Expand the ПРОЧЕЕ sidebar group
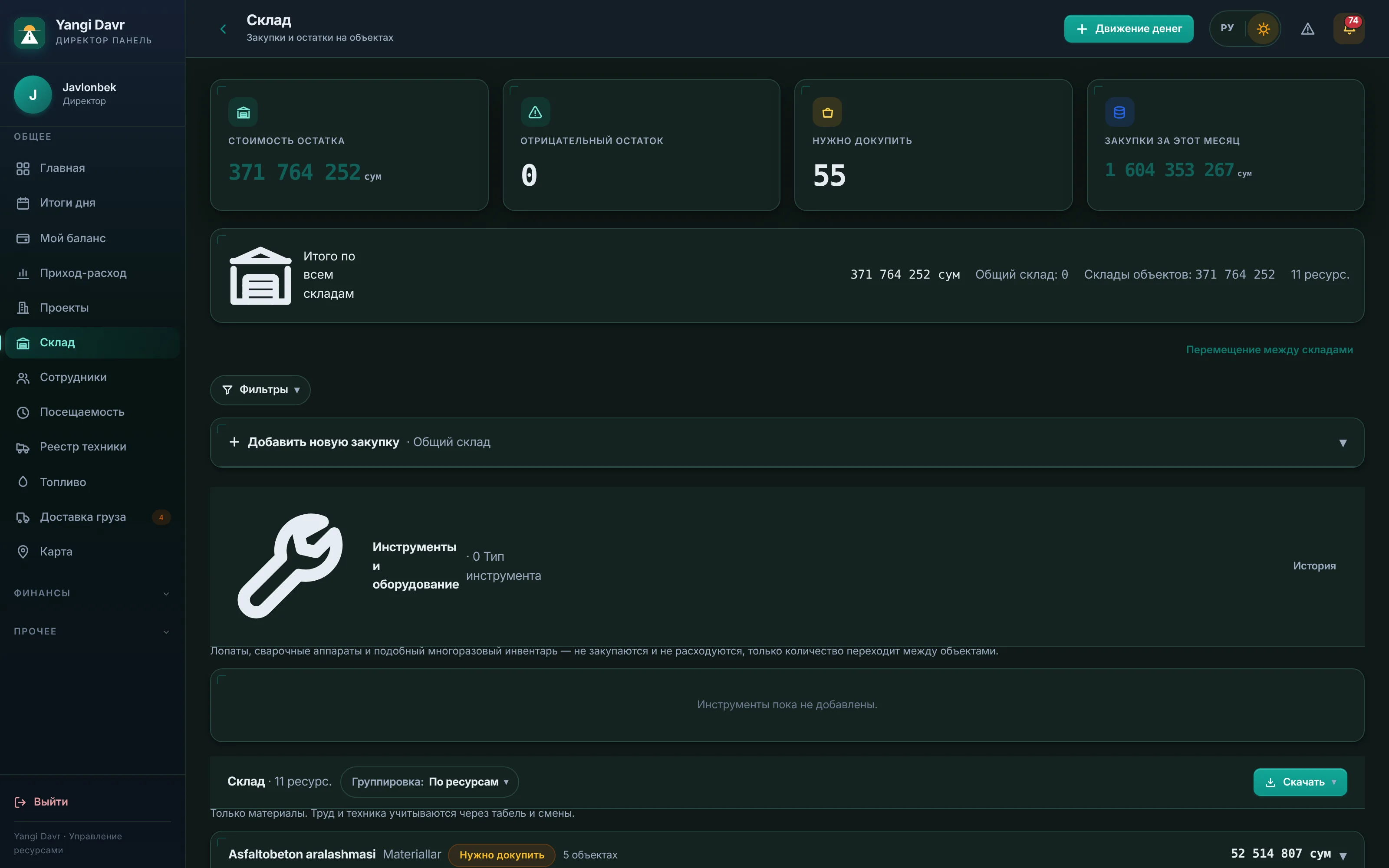Image resolution: width=1389 pixels, height=868 pixels. point(92,631)
